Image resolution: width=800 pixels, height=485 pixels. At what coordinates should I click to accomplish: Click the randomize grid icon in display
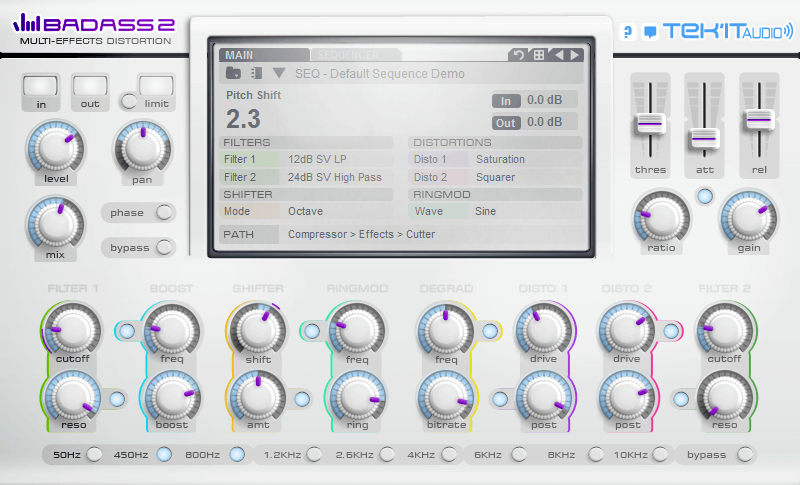[x=539, y=55]
